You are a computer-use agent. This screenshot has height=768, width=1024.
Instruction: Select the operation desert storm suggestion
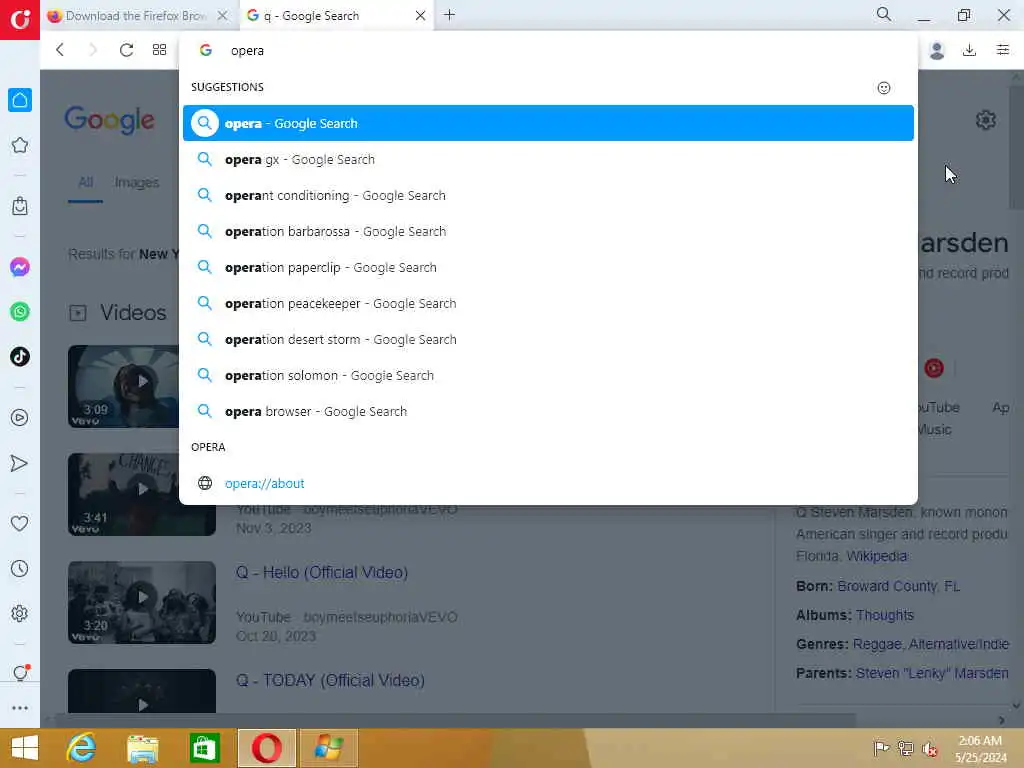[549, 340]
